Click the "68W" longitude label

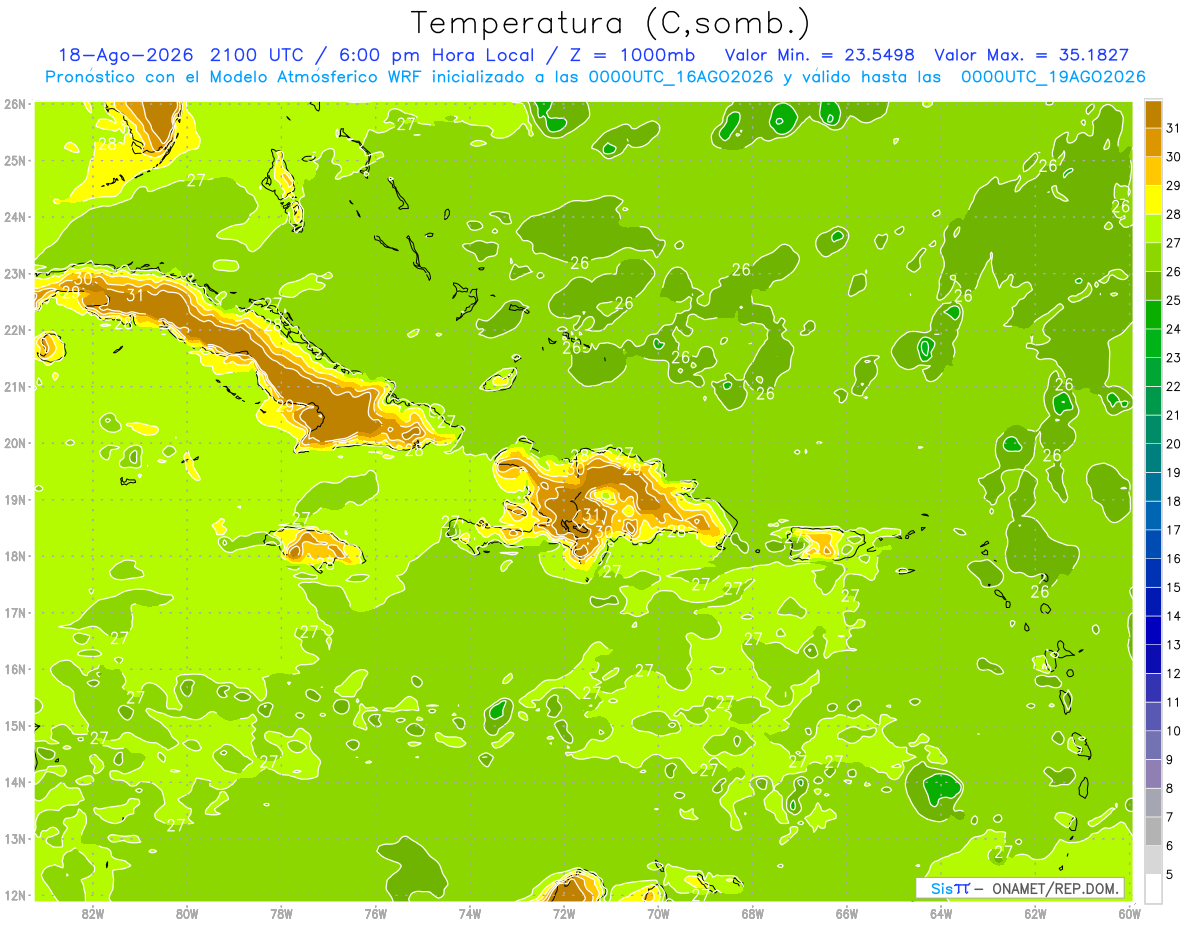pos(753,913)
